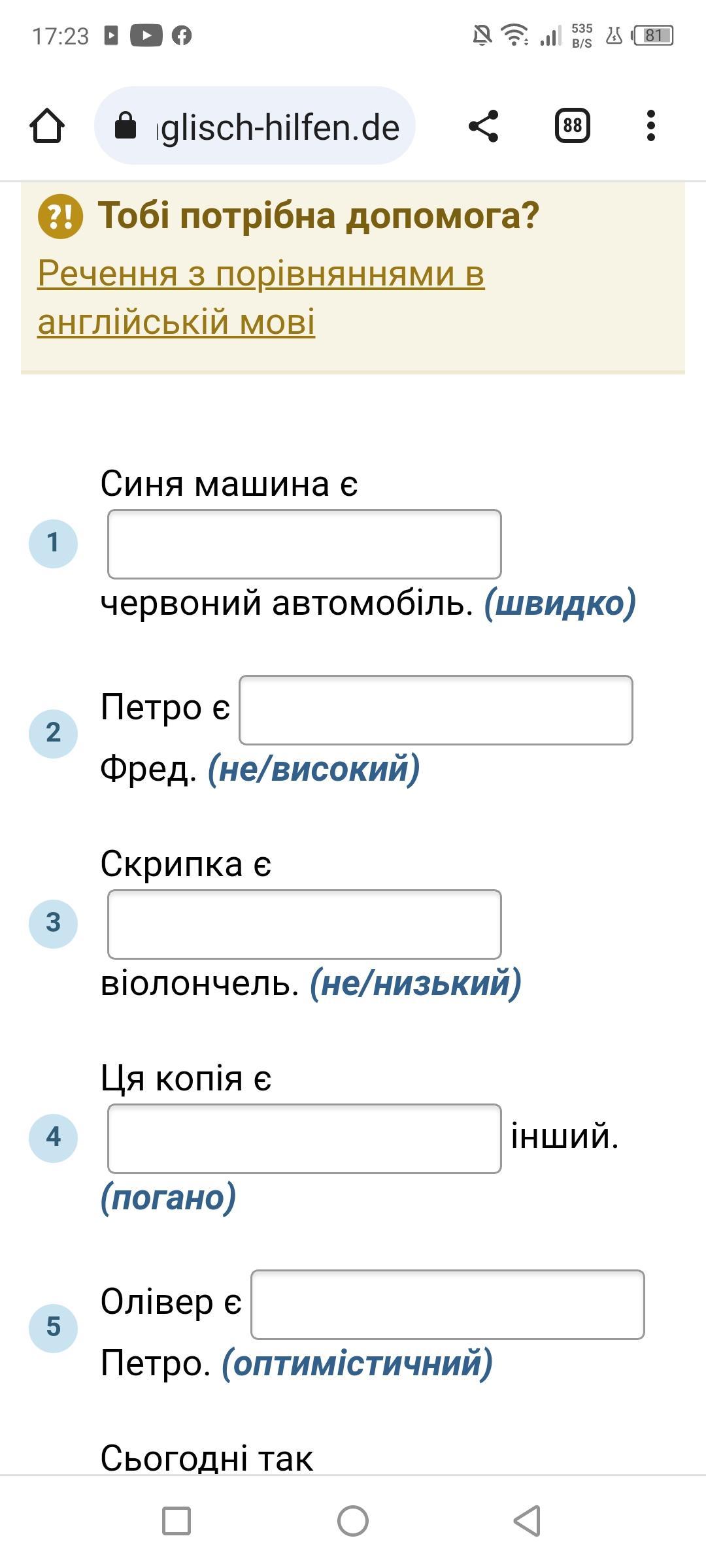706x1568 pixels.
Task: Tap the lock icon in address bar
Action: 126,125
